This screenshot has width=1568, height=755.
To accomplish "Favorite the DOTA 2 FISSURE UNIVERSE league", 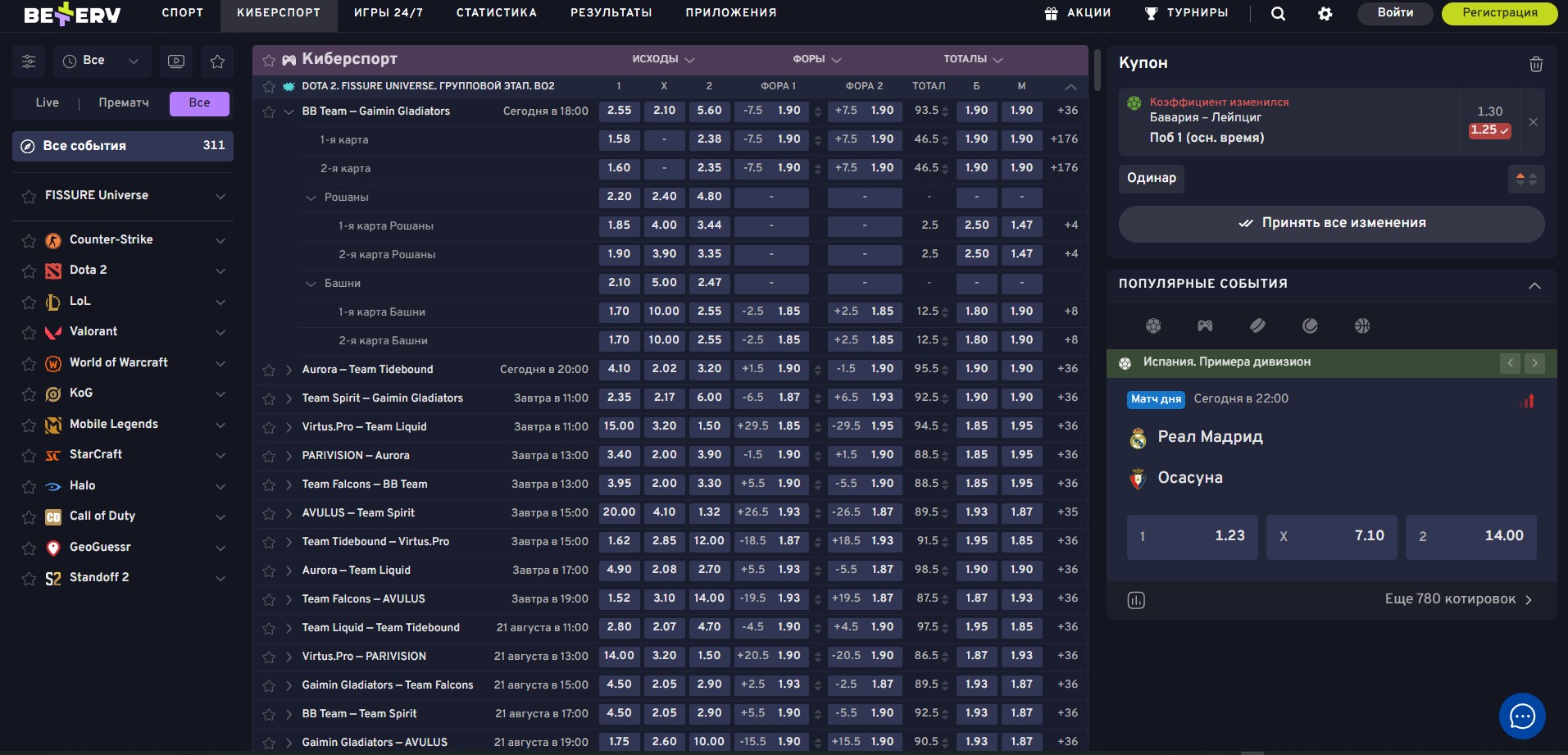I will click(x=269, y=87).
